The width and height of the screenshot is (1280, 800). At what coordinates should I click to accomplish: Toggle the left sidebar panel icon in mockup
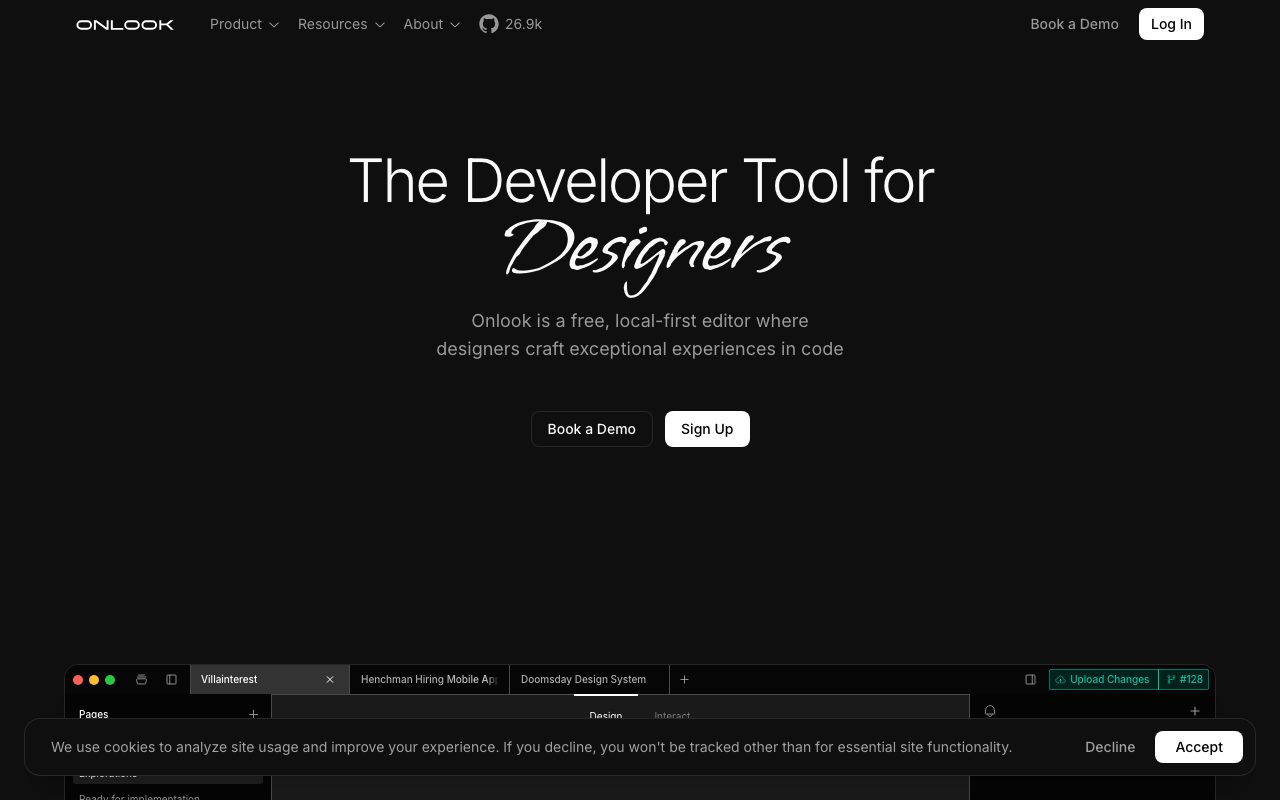(171, 679)
